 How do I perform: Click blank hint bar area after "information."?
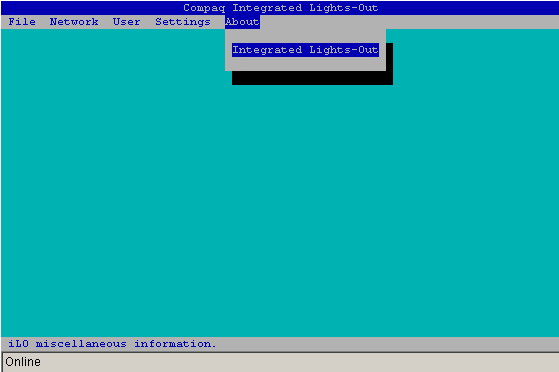(388, 344)
